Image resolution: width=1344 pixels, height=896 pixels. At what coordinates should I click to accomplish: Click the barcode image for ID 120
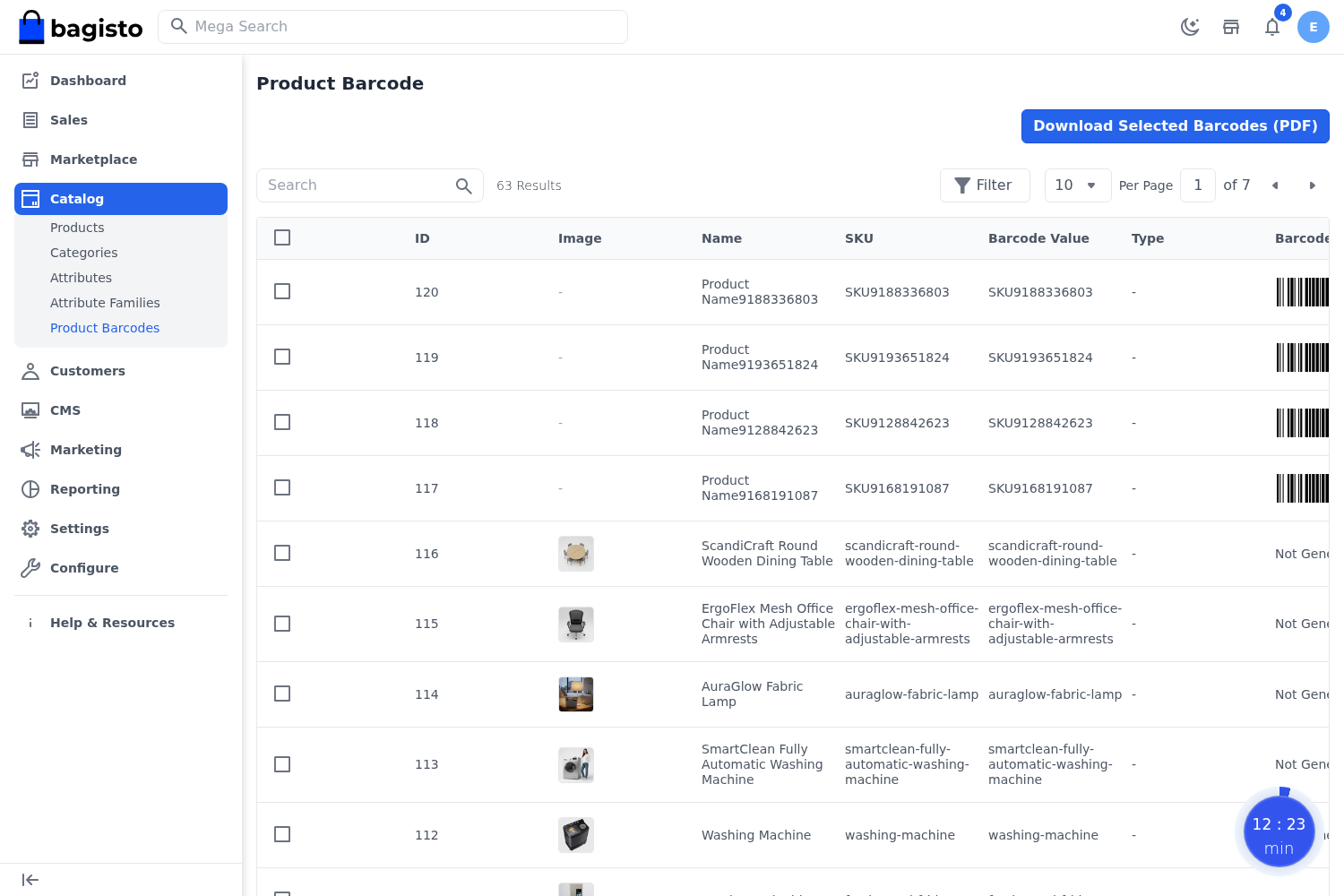pos(1303,292)
